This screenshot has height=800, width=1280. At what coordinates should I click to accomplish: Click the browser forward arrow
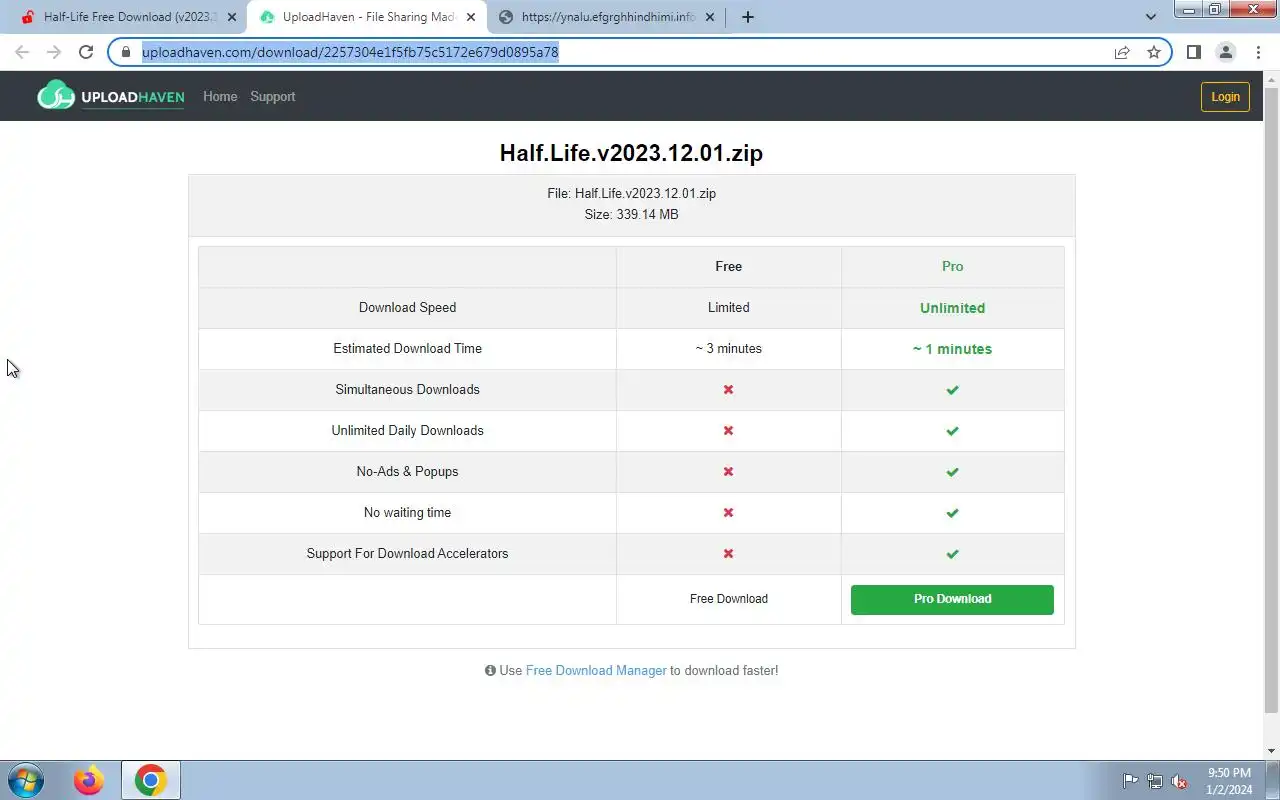click(x=54, y=52)
